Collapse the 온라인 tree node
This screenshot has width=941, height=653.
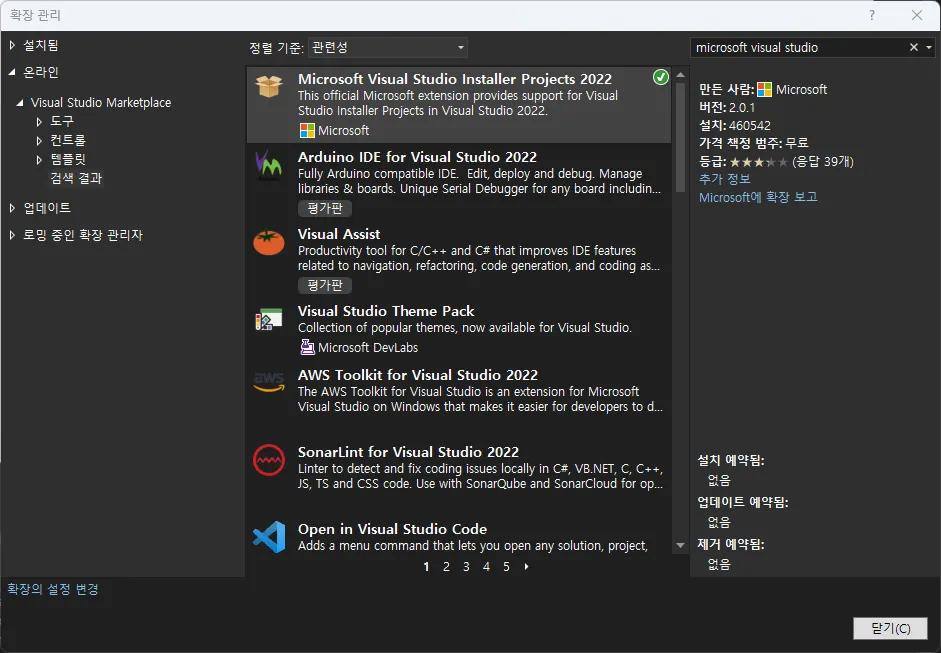[x=12, y=72]
